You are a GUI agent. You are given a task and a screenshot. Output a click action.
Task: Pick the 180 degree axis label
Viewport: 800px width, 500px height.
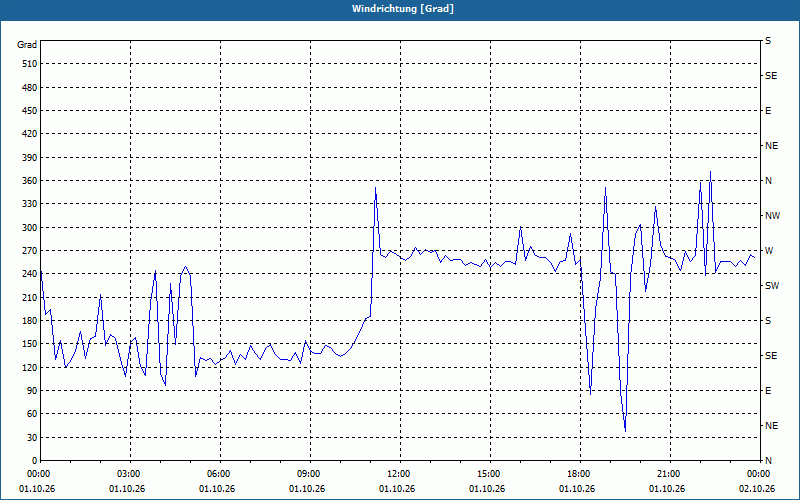tap(30, 320)
